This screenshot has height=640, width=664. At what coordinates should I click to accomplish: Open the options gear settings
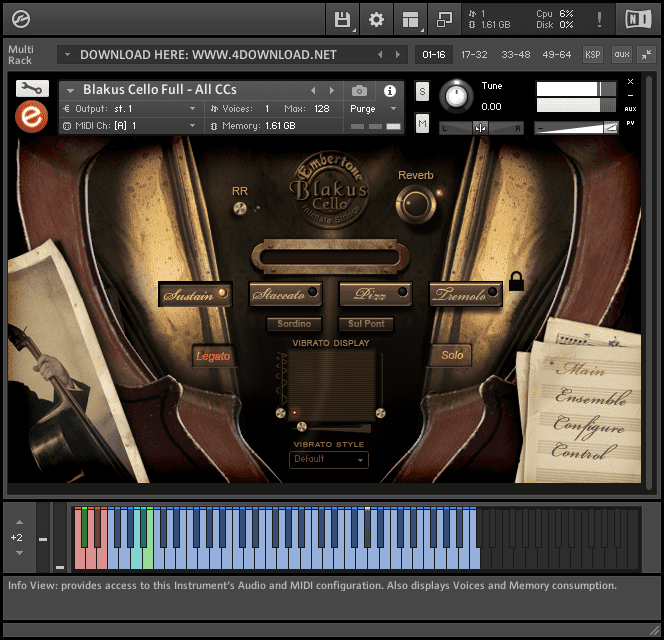coord(376,19)
